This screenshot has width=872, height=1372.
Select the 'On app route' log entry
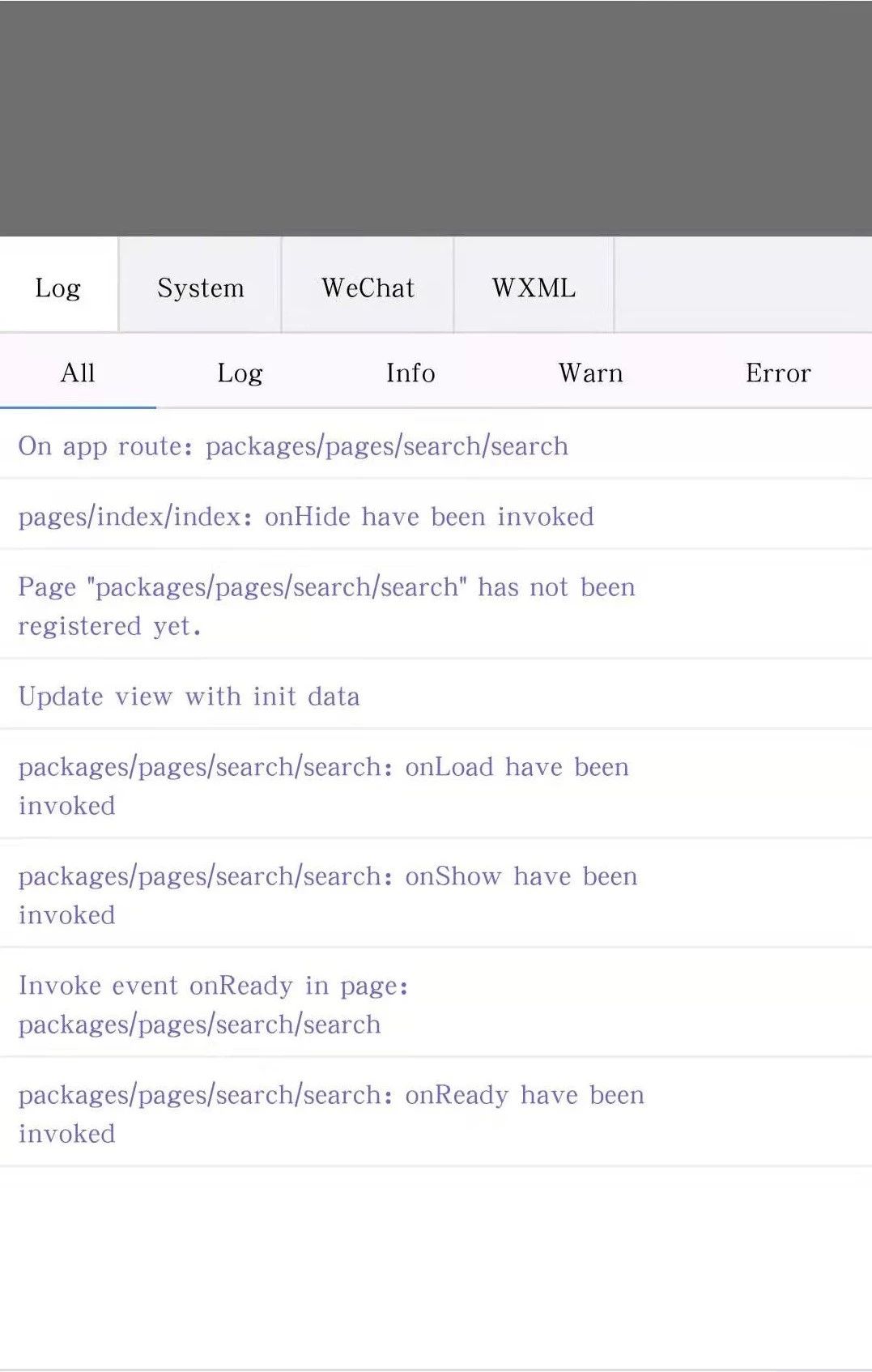click(x=436, y=445)
